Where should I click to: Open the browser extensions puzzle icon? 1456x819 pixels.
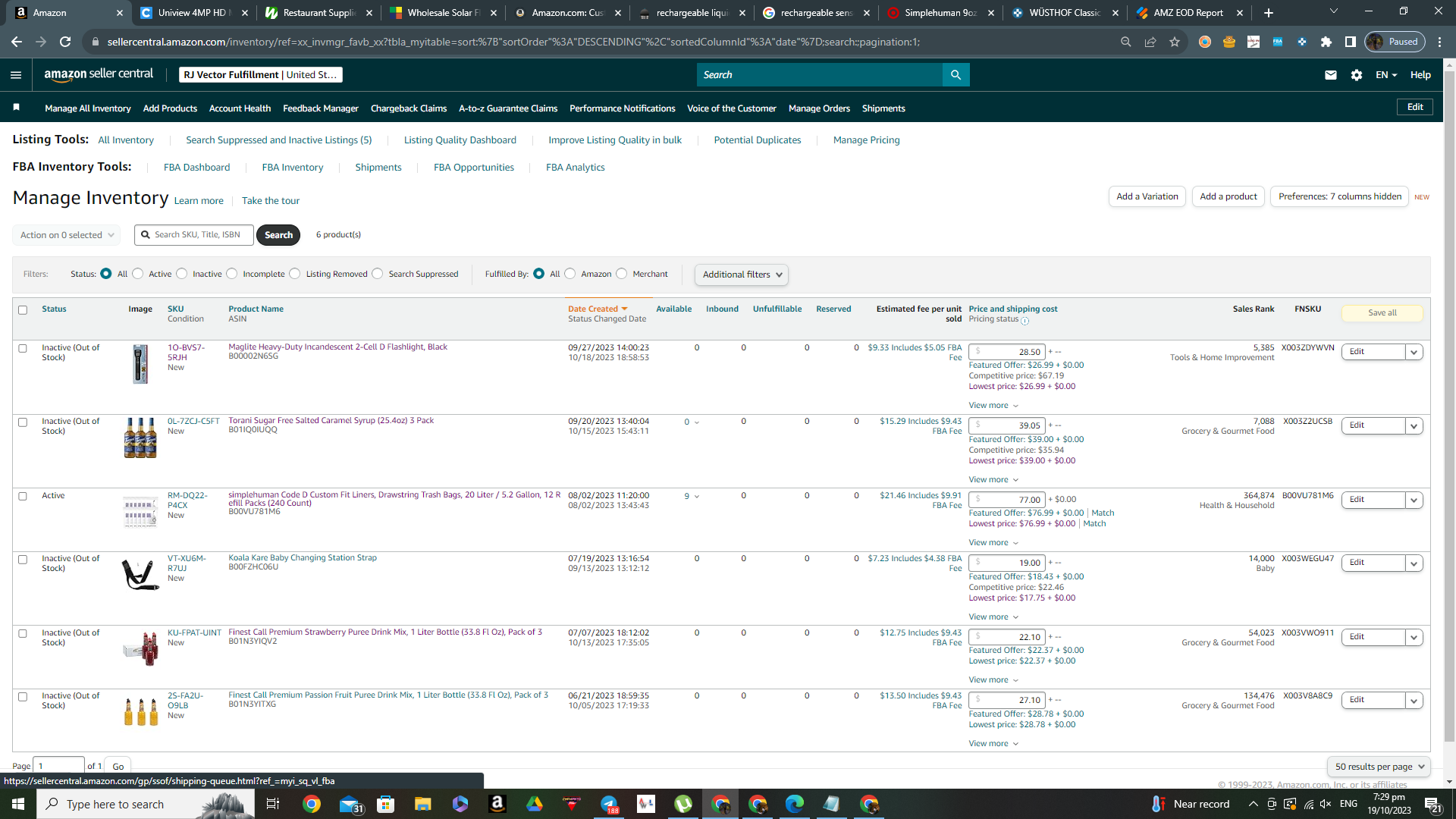(1326, 42)
